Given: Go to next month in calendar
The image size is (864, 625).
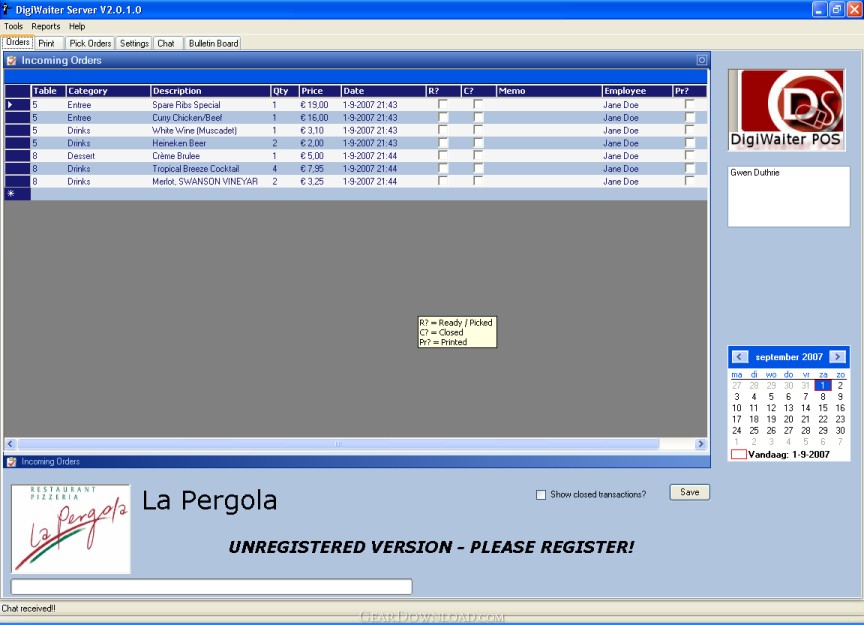Looking at the screenshot, I should (x=837, y=357).
